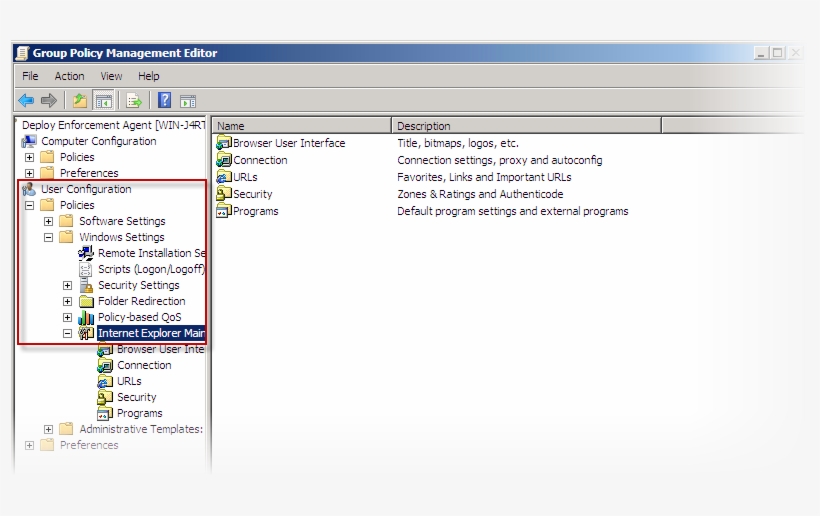Click the Security Settings lock icon
Image resolution: width=820 pixels, height=516 pixels.
(x=86, y=285)
